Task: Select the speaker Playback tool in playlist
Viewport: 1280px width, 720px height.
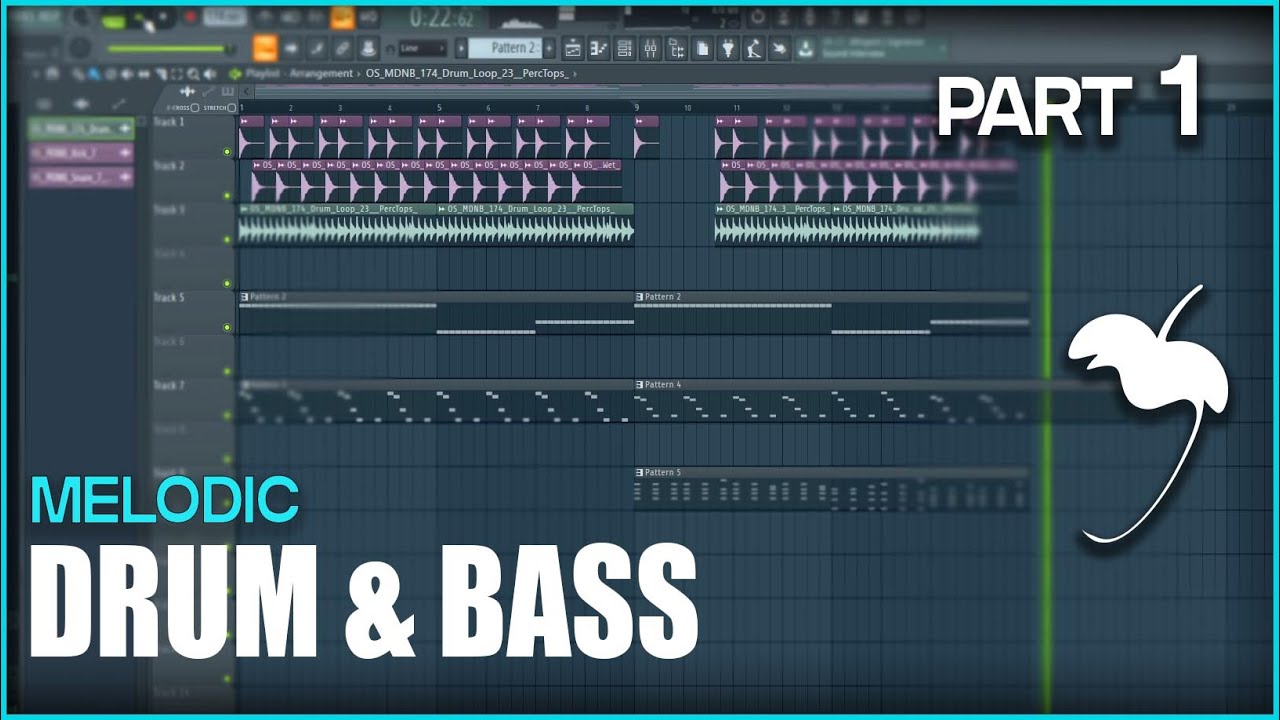Action: pyautogui.click(x=209, y=74)
